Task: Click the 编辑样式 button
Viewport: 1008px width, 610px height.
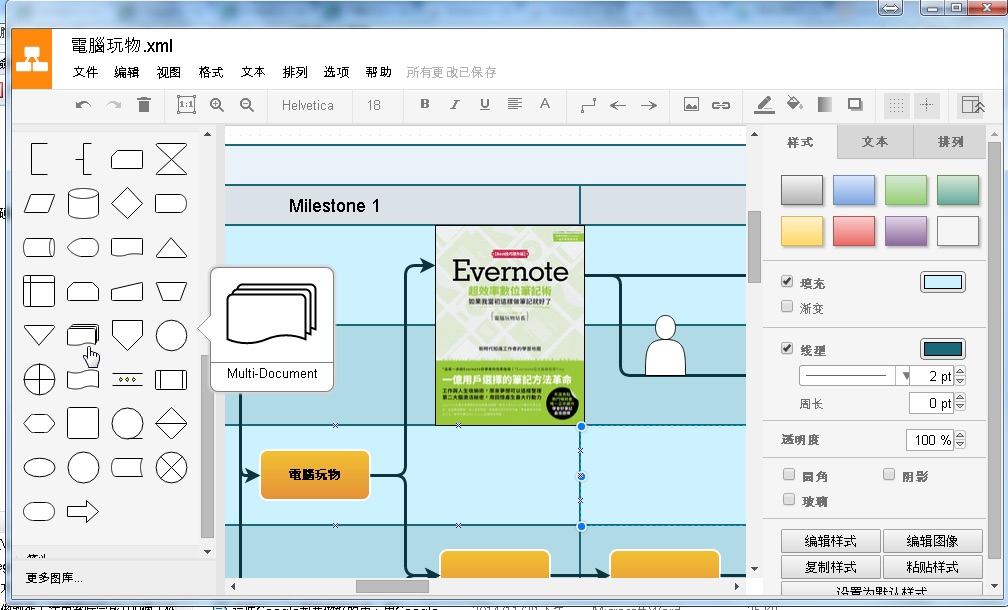Action: point(830,541)
